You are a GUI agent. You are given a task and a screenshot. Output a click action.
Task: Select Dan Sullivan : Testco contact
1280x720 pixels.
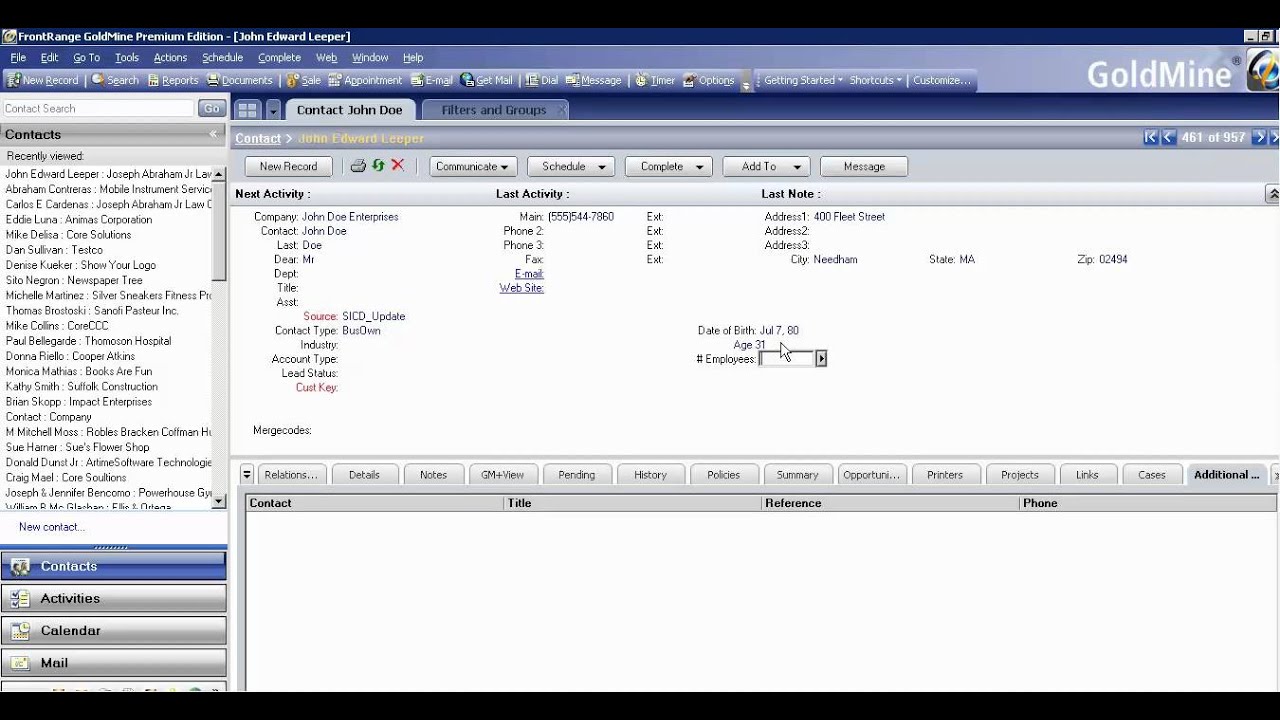coord(54,250)
